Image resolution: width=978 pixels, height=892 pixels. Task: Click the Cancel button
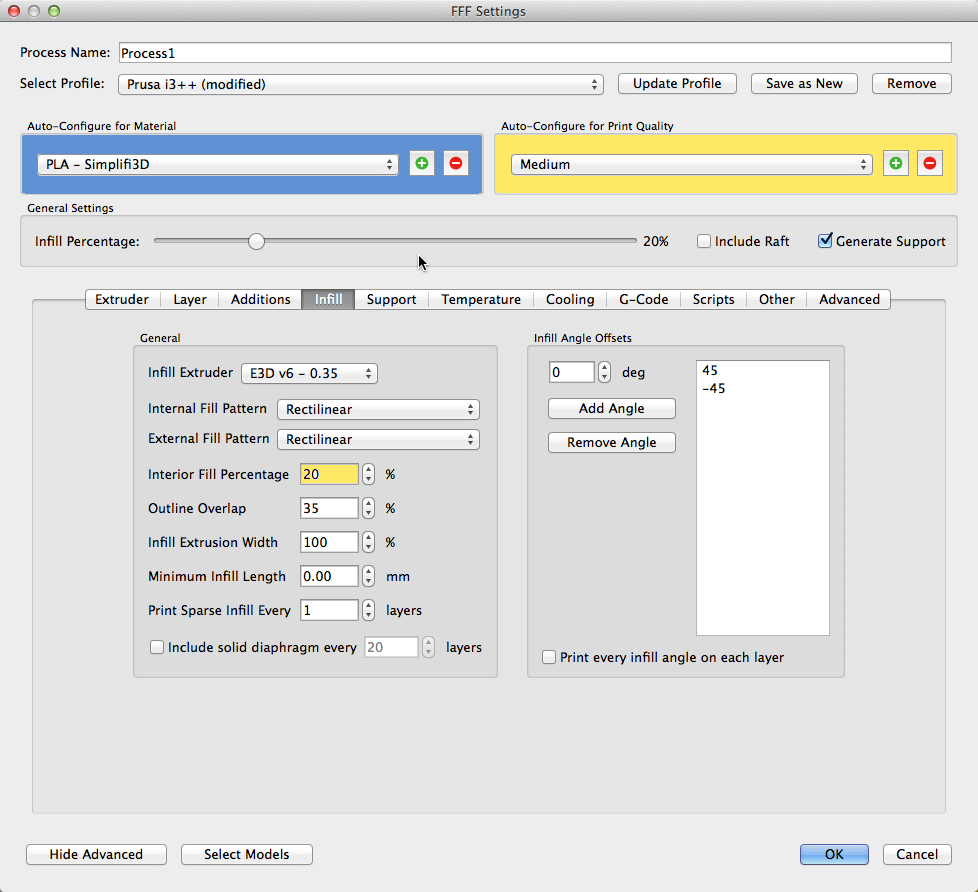[917, 855]
